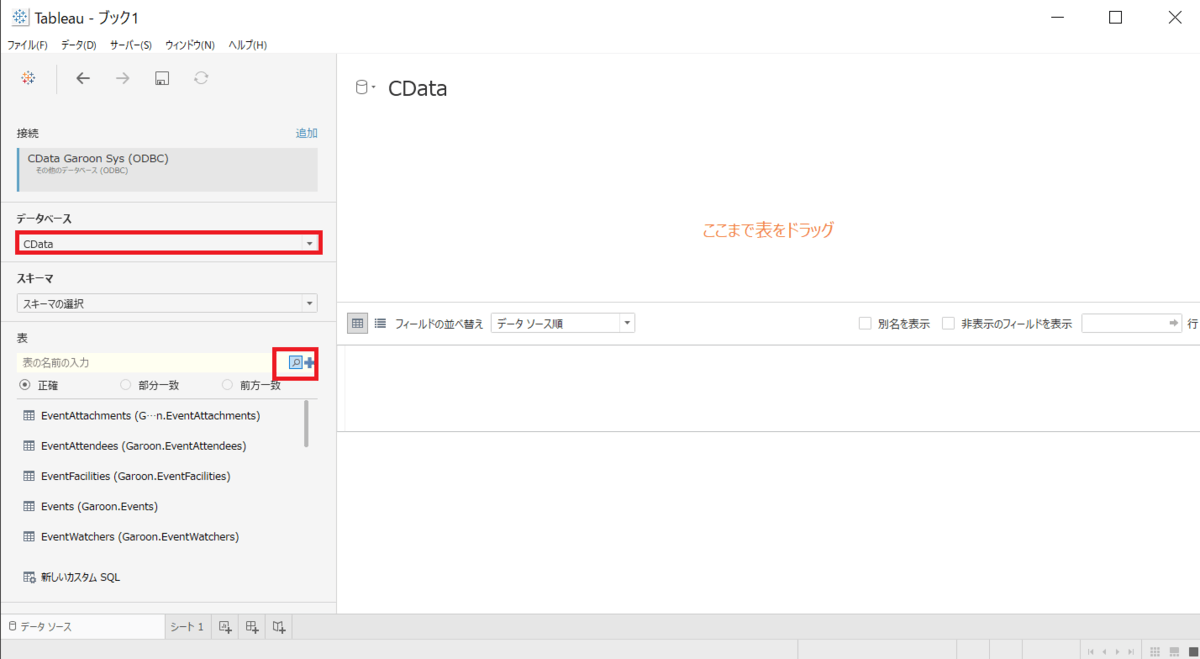Select the 正確 exact match radio
The width and height of the screenshot is (1200, 659).
pos(25,385)
